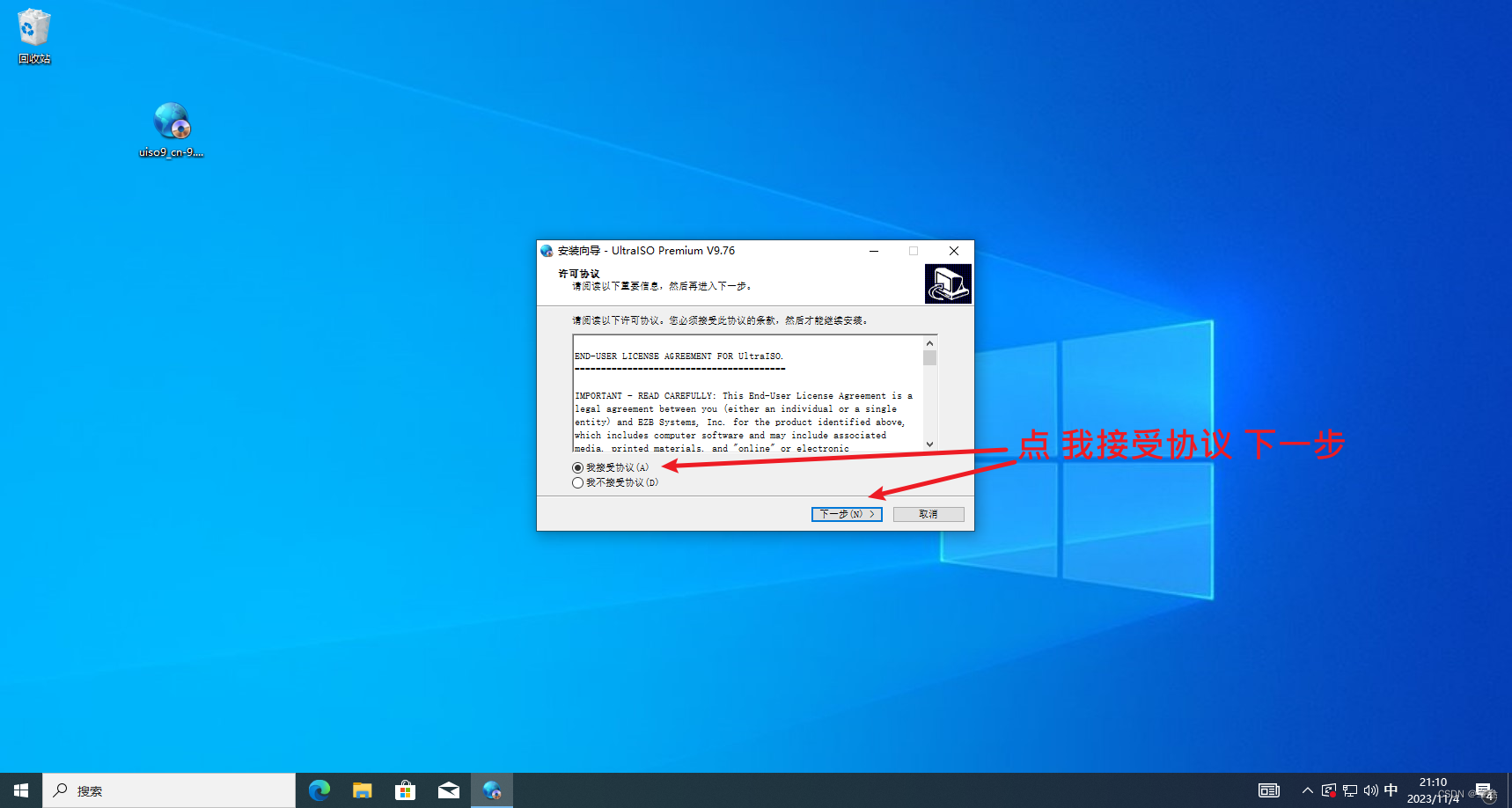This screenshot has height=808, width=1512.
Task: Open Microsoft Store from the taskbar
Action: coord(405,790)
